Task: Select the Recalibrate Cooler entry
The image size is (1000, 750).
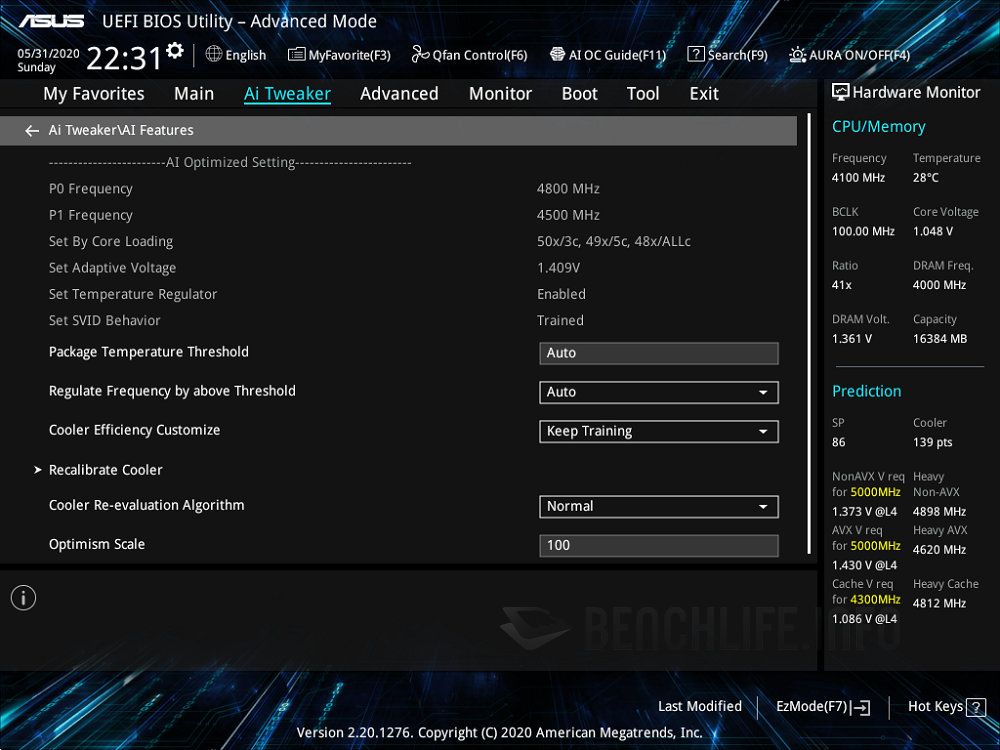Action: [104, 470]
